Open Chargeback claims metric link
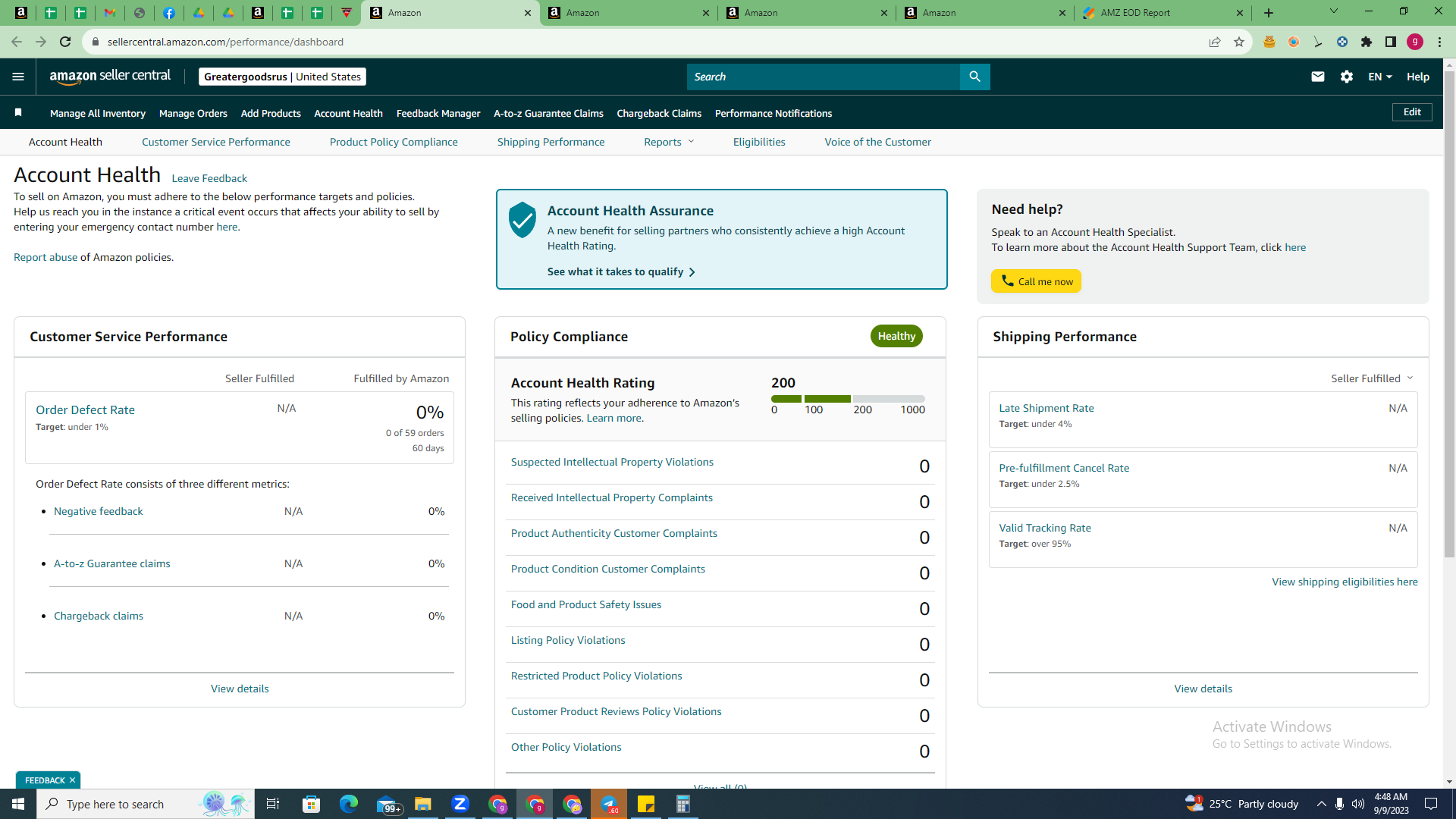This screenshot has width=1456, height=819. (99, 616)
